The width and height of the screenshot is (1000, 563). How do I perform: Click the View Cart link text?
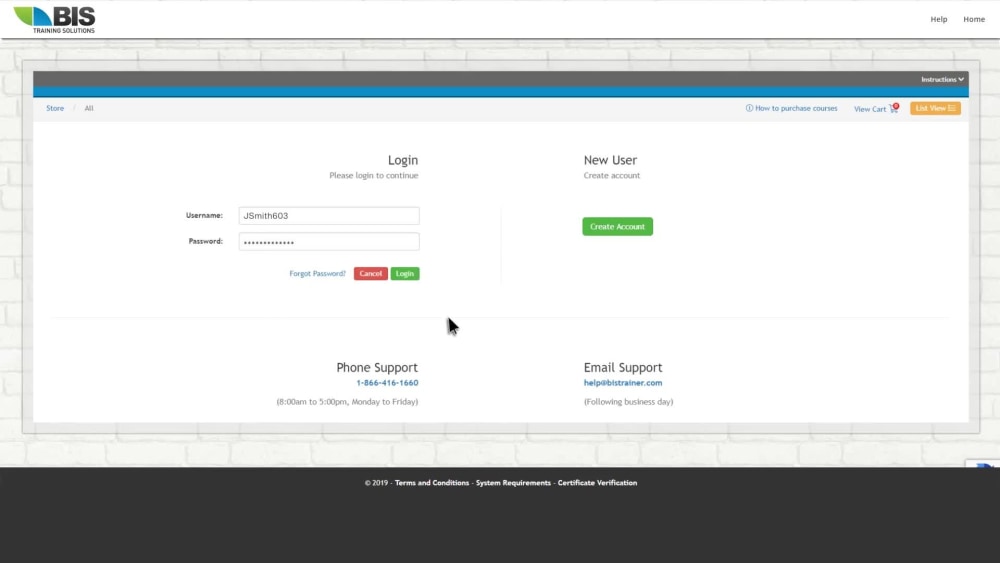coord(870,109)
